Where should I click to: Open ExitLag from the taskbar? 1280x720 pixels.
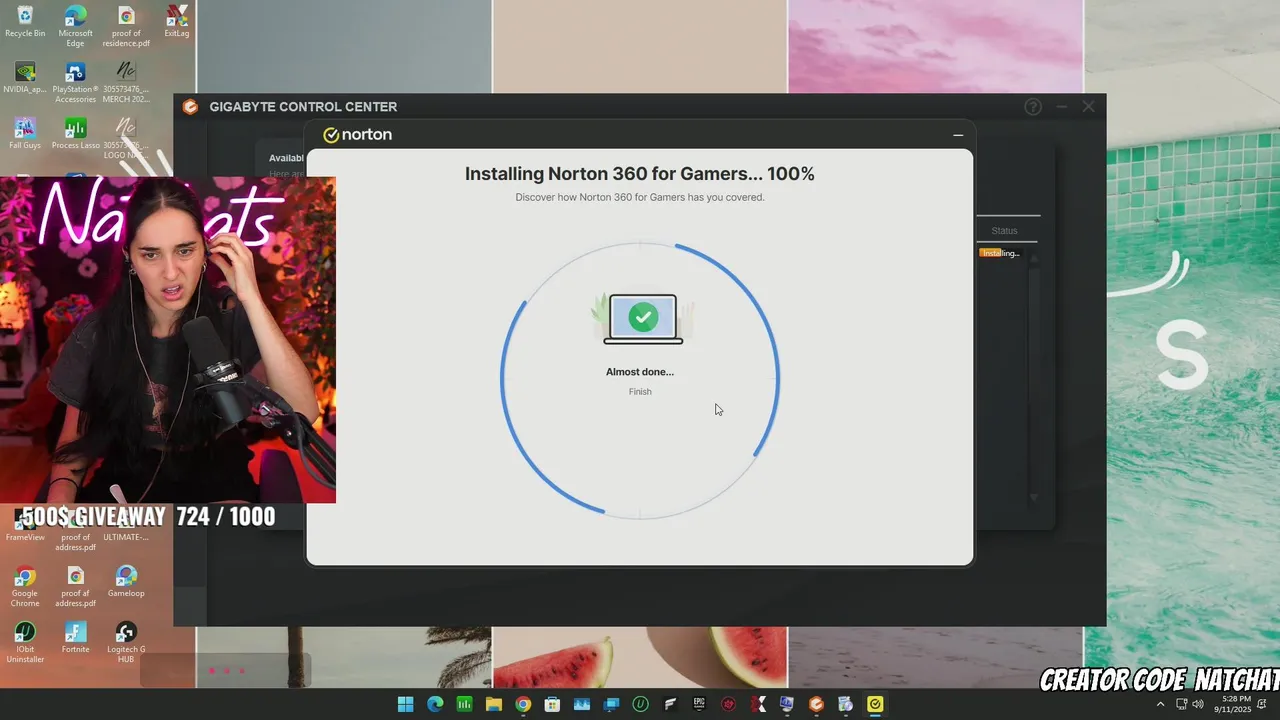758,704
